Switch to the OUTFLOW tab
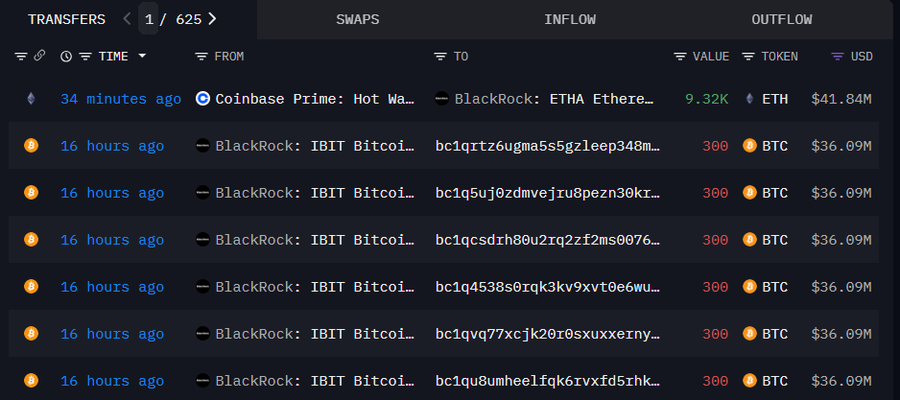This screenshot has height=400, width=900. [x=782, y=19]
